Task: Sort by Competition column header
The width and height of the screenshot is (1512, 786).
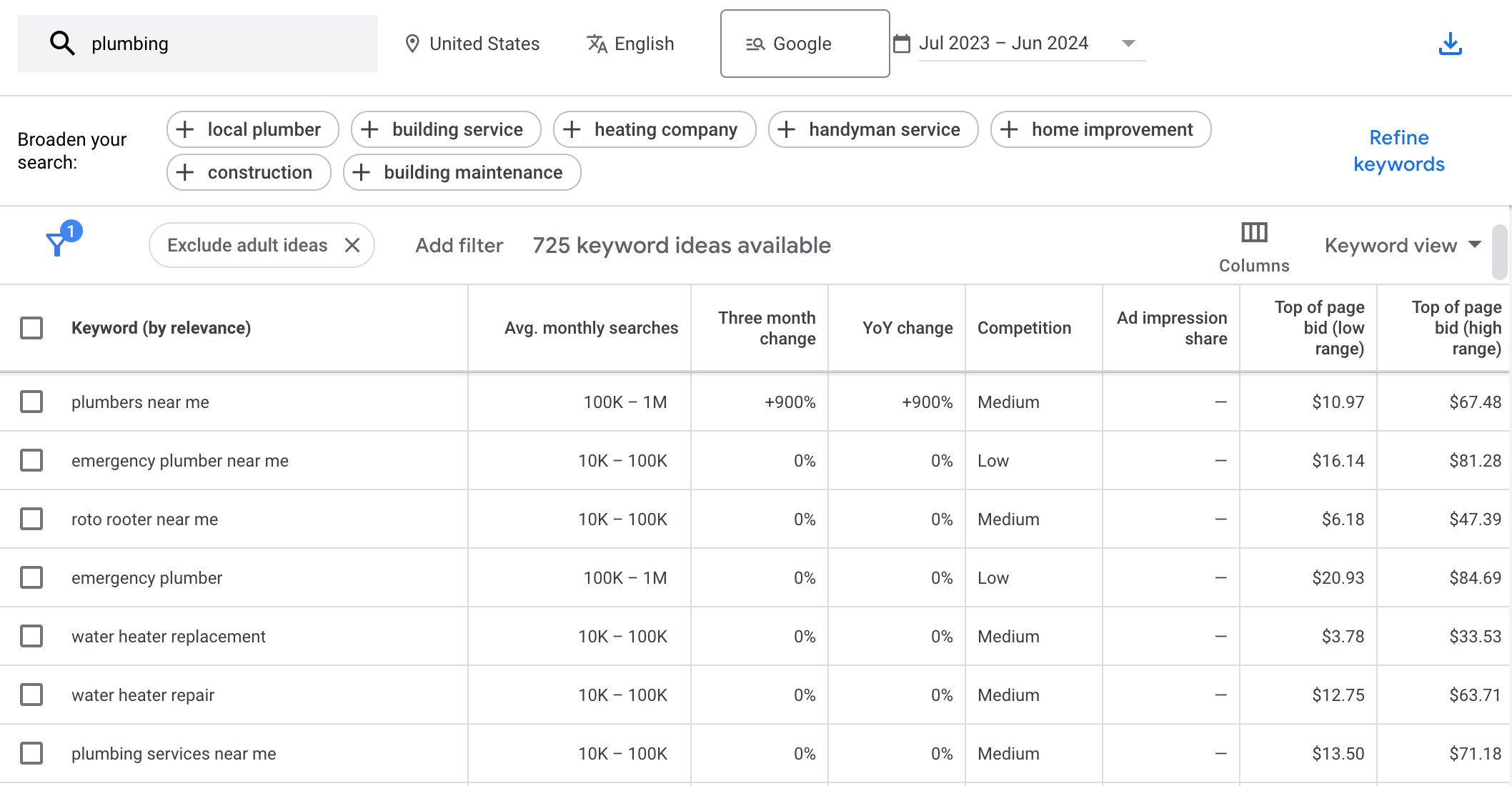Action: (1024, 328)
